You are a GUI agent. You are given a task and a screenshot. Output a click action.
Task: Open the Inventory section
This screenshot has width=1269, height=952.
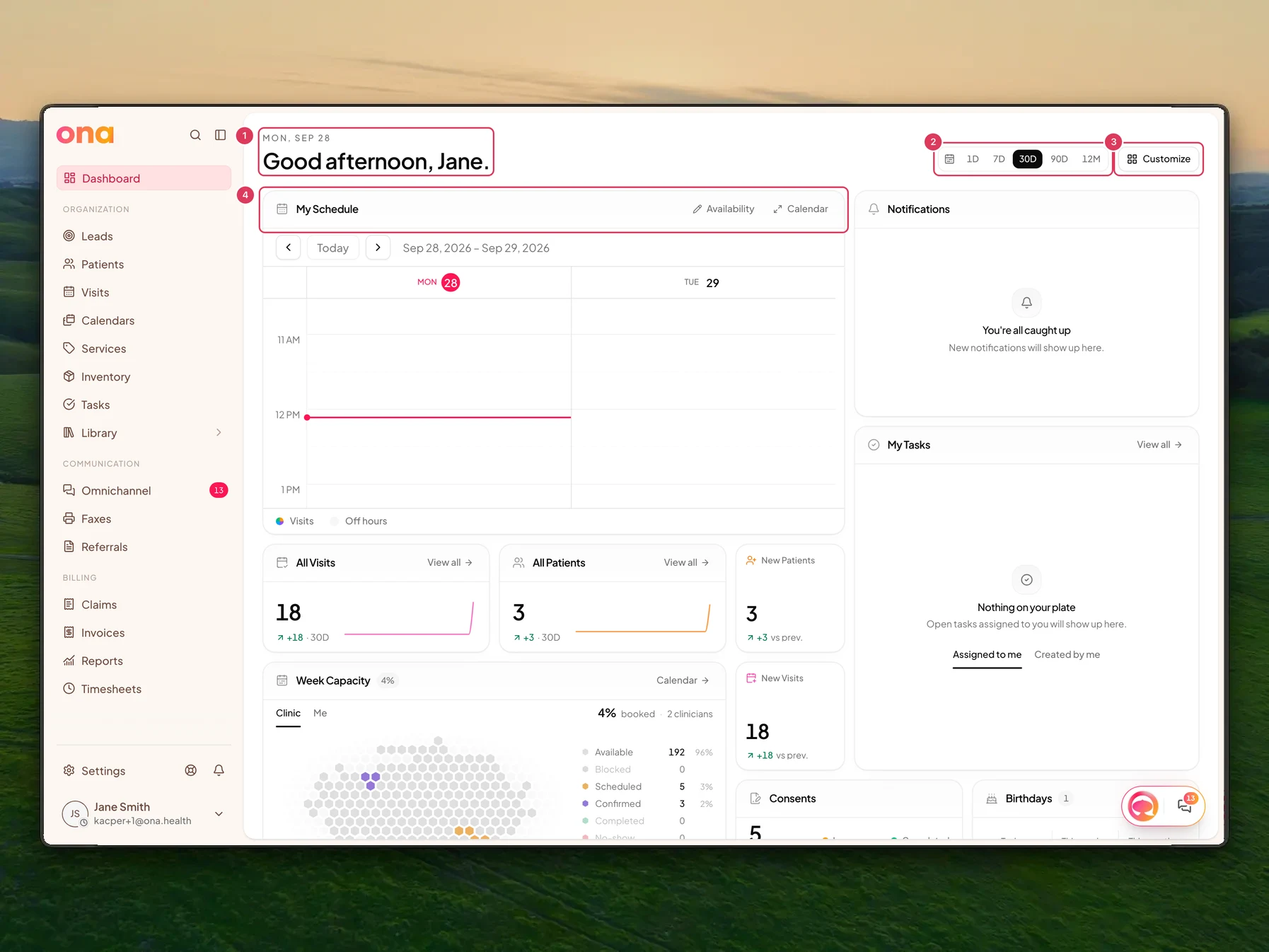(x=144, y=377)
